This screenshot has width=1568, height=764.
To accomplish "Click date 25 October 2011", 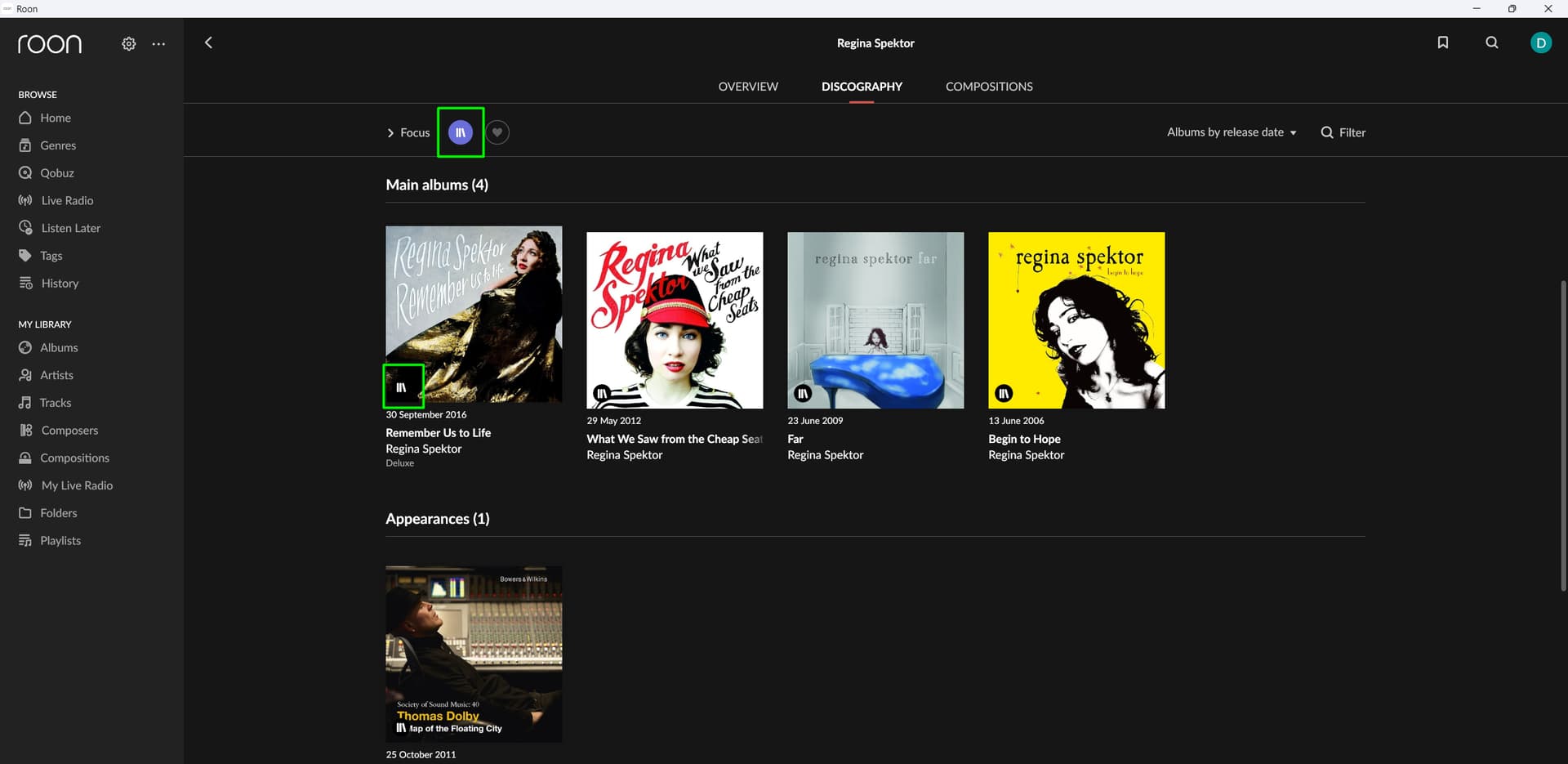I will (x=421, y=755).
